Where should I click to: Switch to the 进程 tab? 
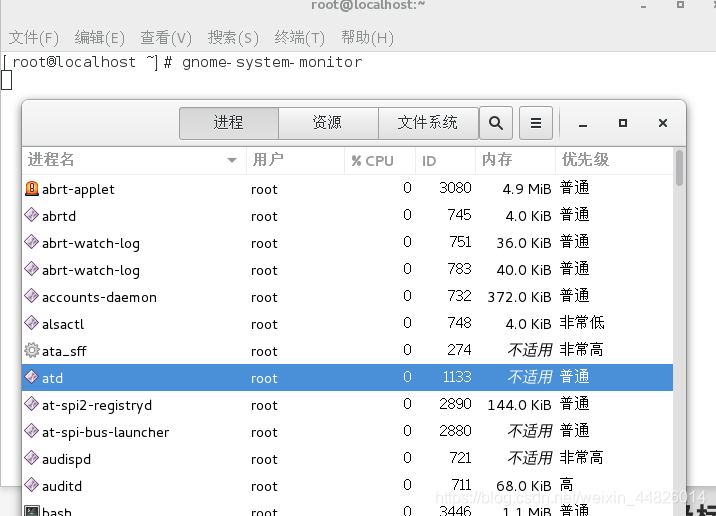[229, 123]
